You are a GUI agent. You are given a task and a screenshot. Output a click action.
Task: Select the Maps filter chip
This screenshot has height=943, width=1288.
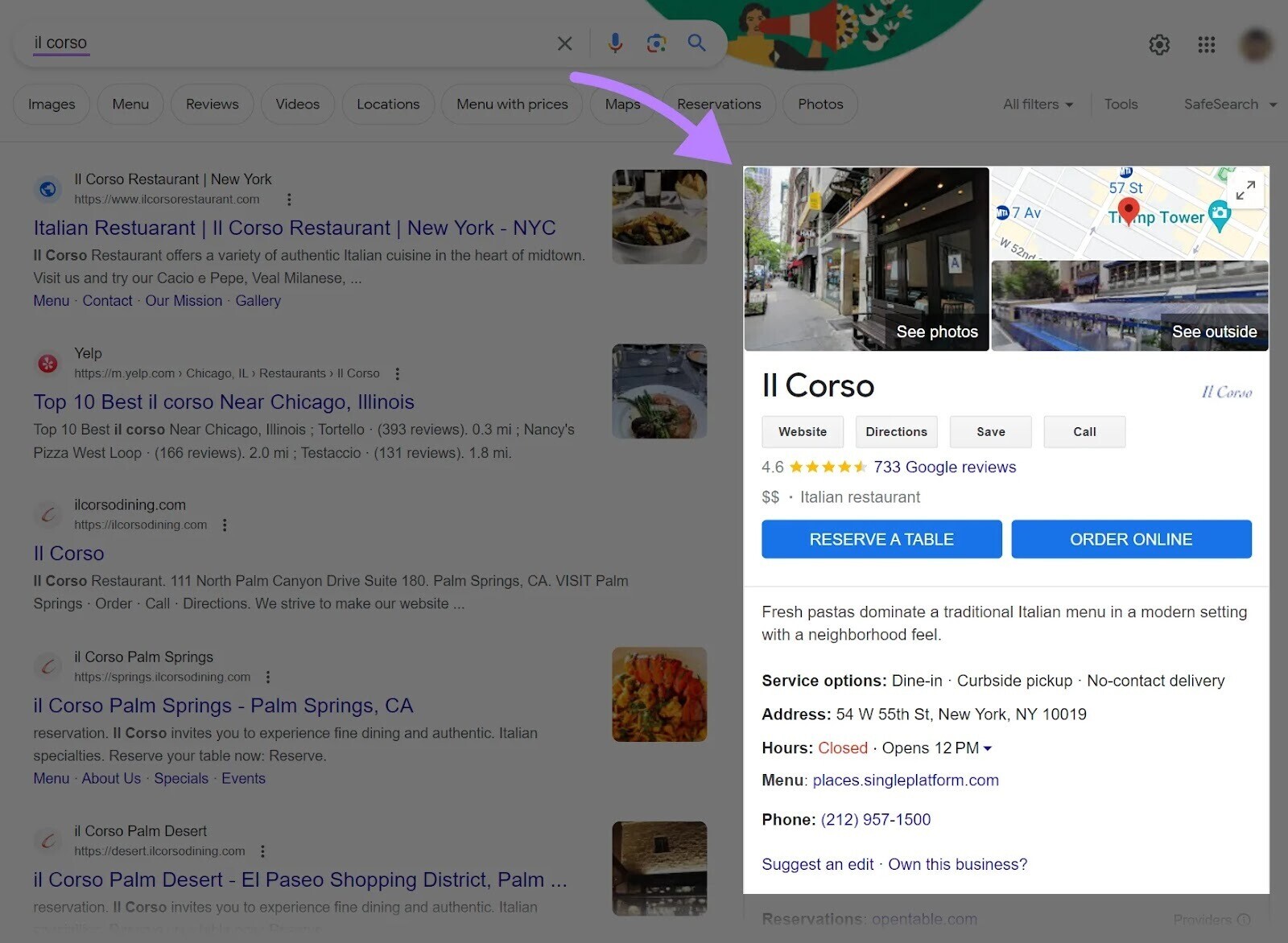pyautogui.click(x=622, y=104)
